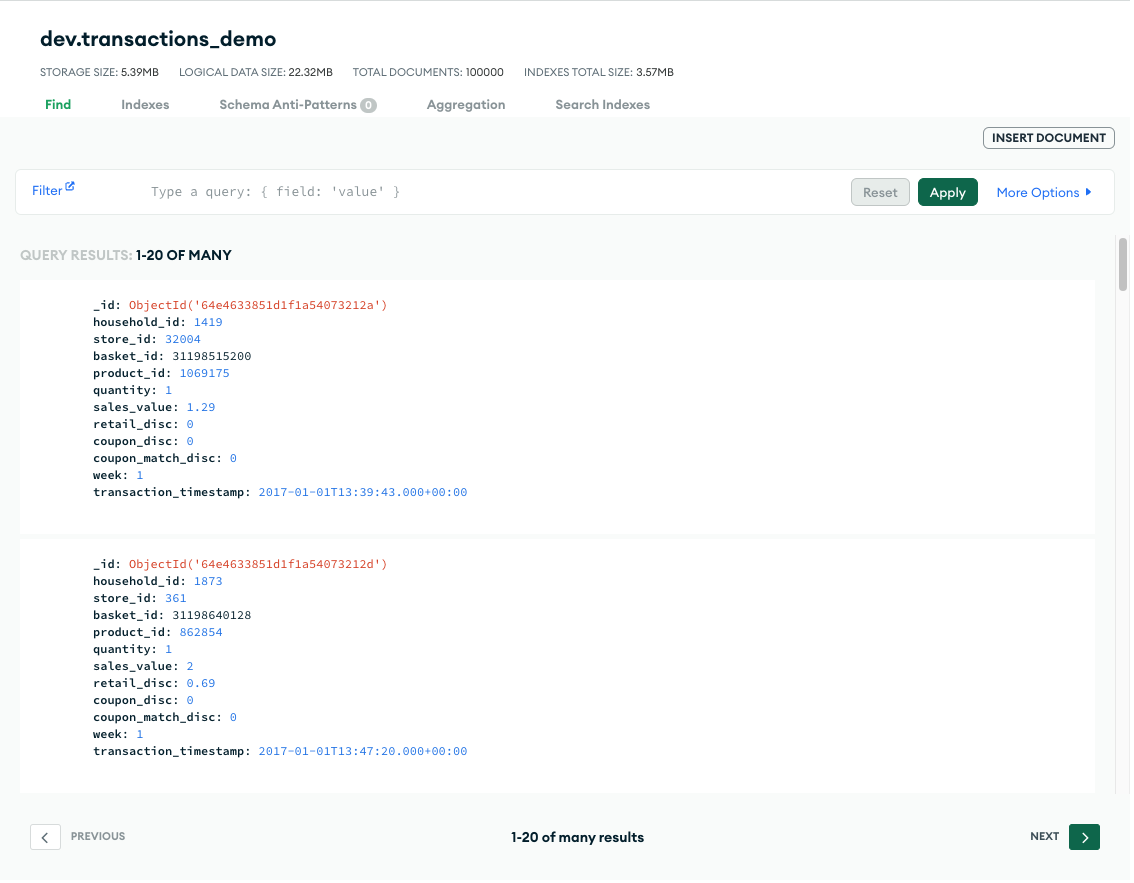Select the Aggregation tab
The image size is (1134, 883).
(466, 104)
